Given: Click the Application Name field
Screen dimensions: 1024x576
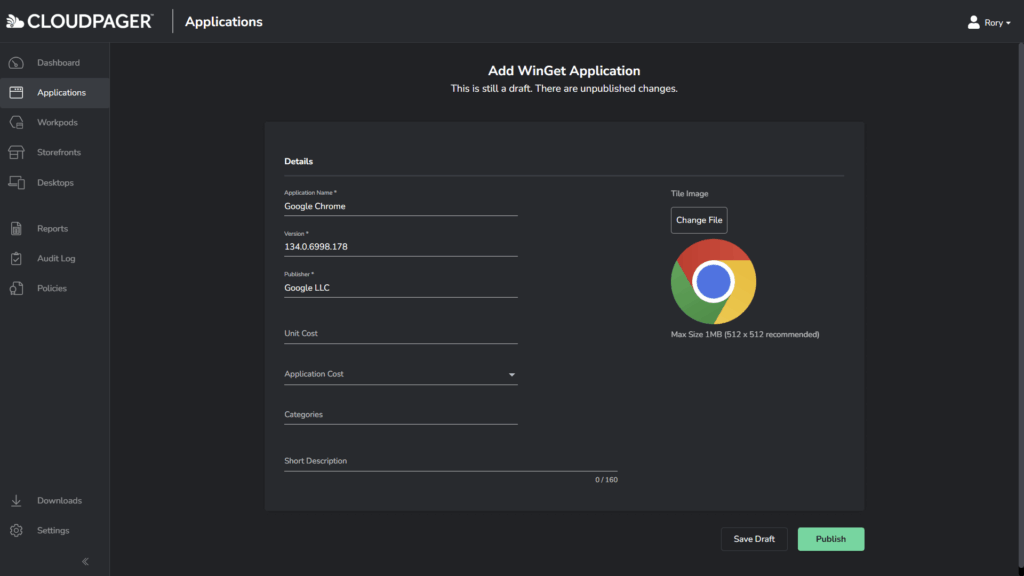Looking at the screenshot, I should [400, 206].
